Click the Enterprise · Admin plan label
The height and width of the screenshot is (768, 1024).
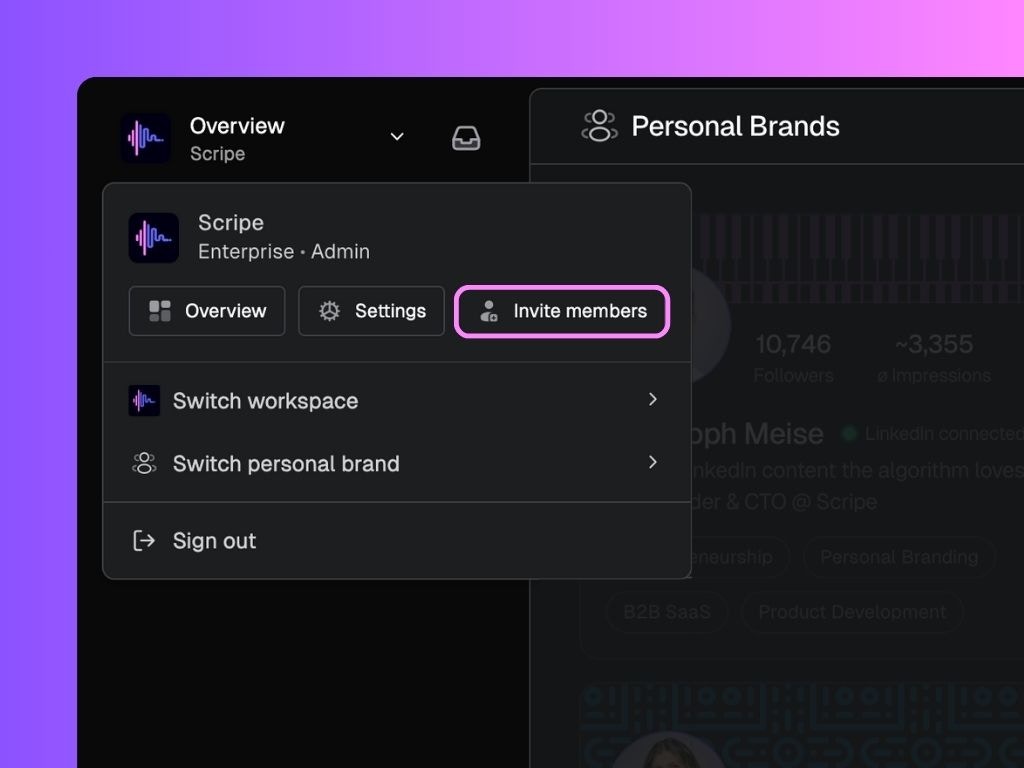pos(283,251)
